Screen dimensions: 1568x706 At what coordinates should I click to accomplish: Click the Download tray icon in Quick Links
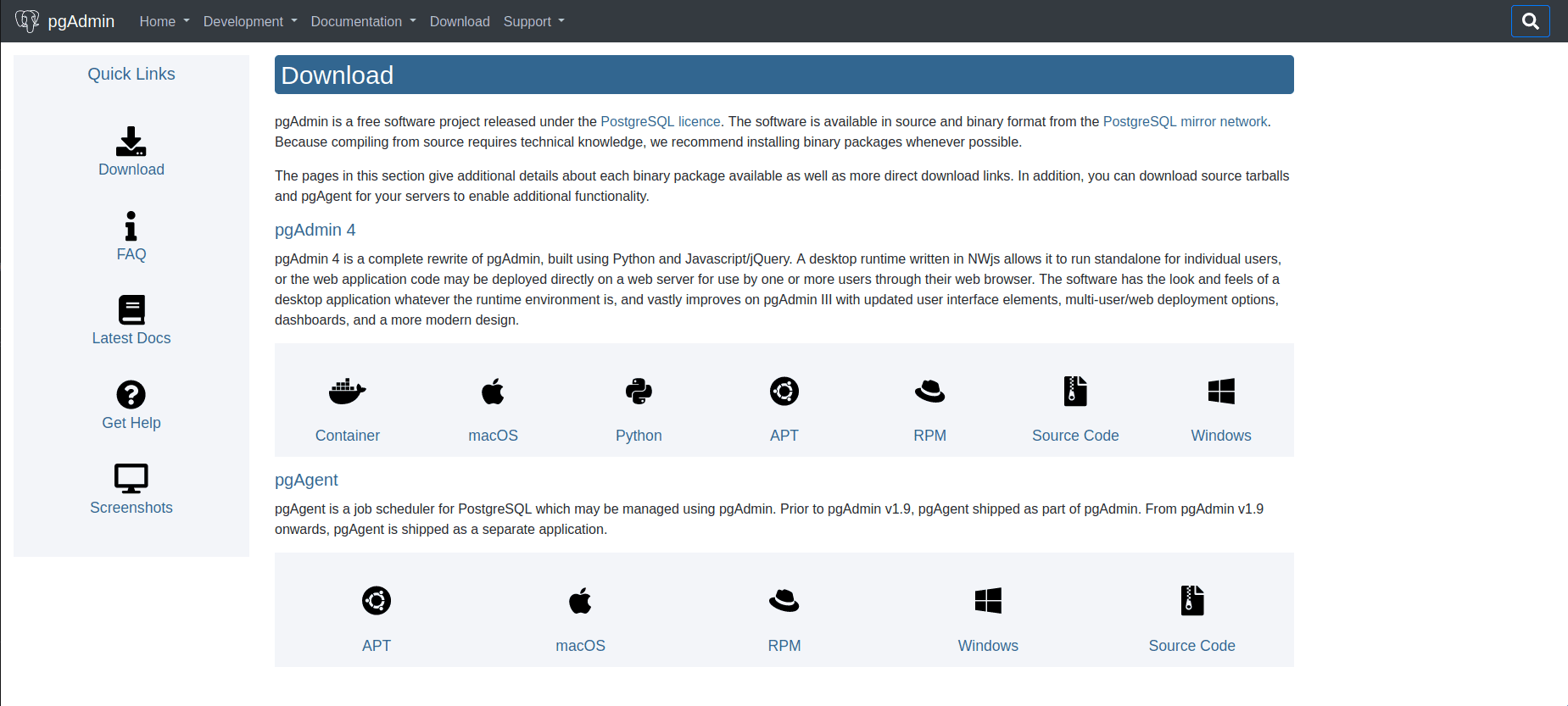(131, 142)
